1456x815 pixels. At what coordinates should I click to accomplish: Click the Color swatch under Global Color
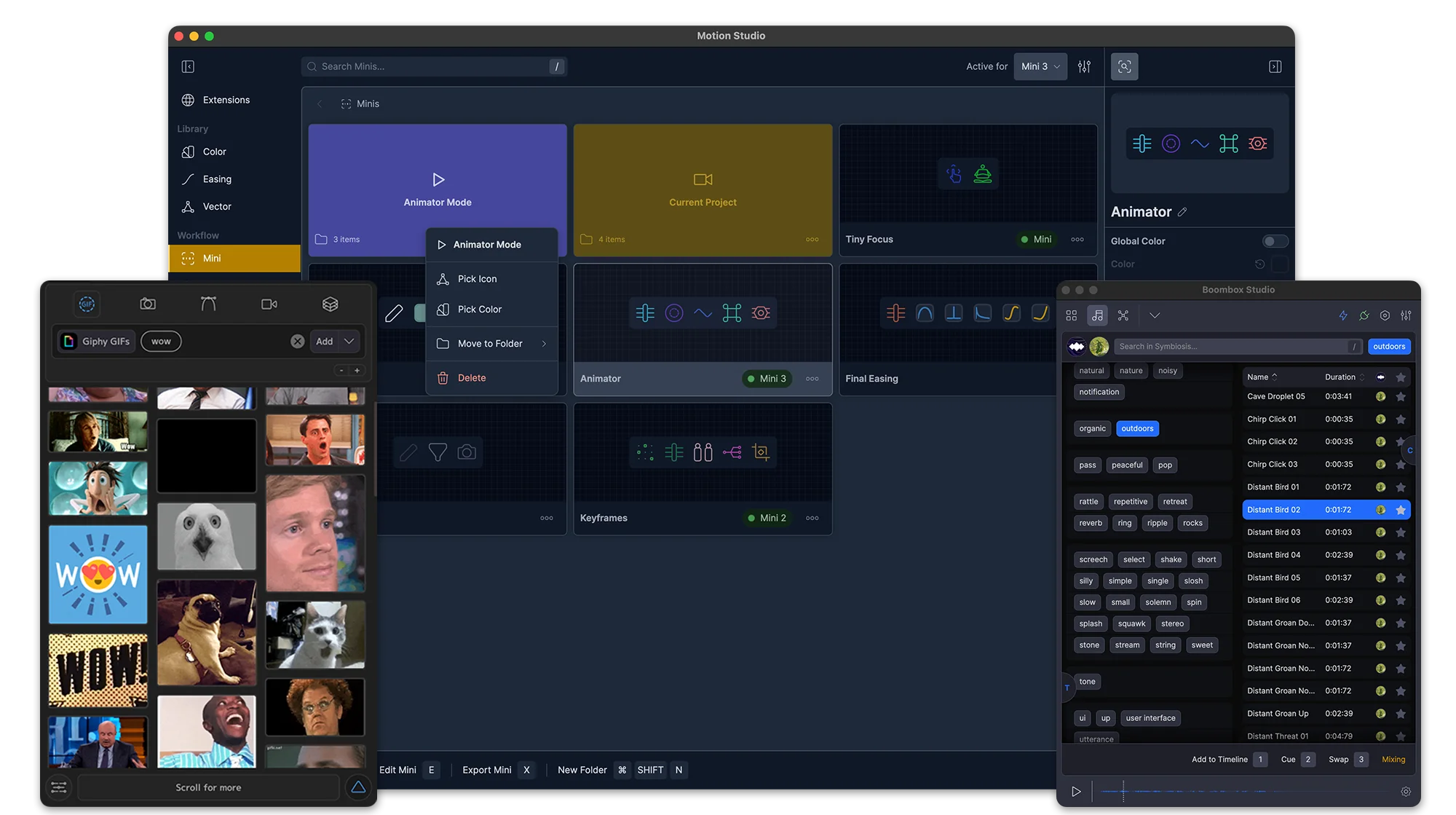click(1280, 264)
